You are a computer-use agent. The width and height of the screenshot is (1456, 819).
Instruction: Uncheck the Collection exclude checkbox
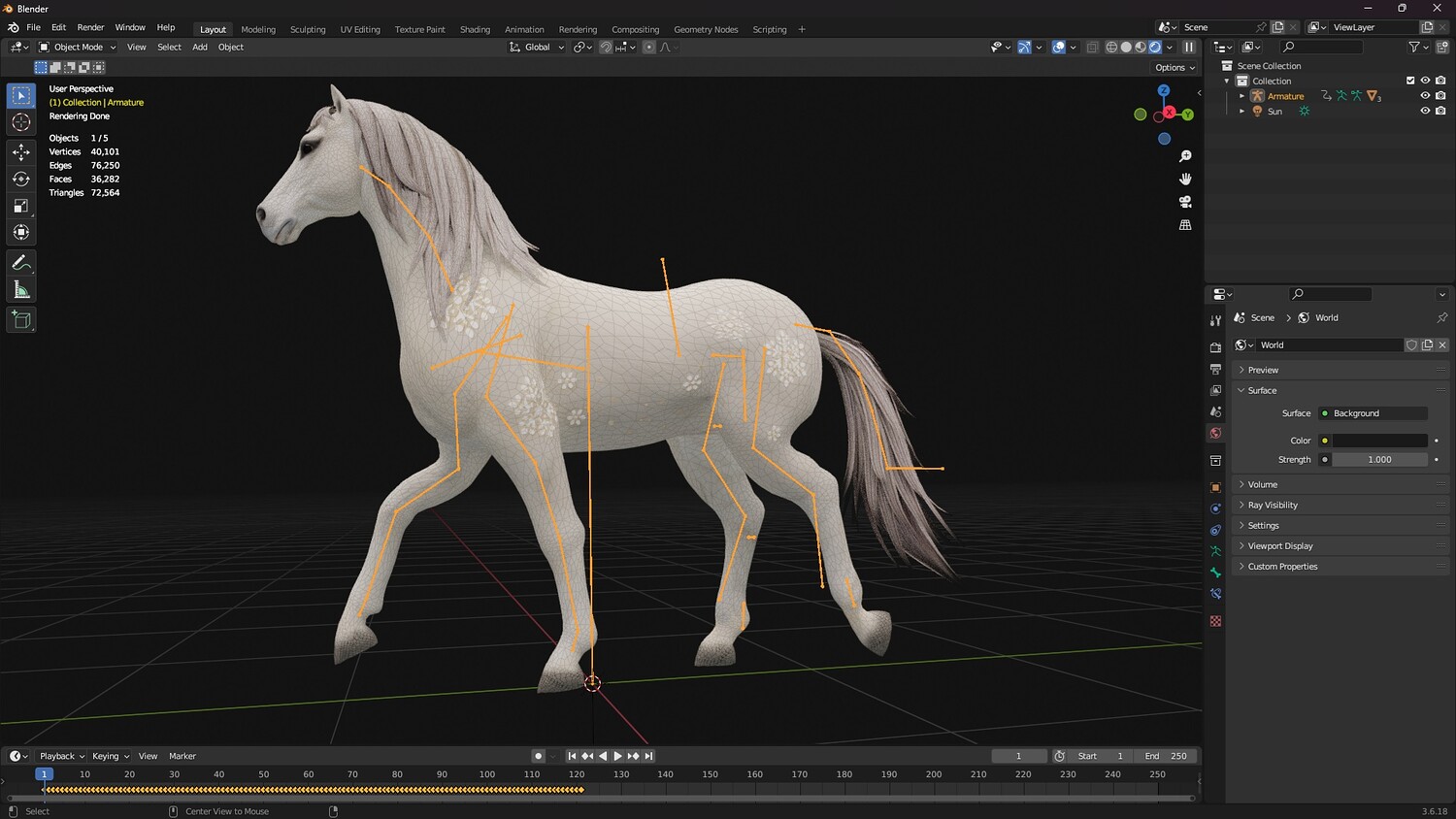(x=1410, y=81)
